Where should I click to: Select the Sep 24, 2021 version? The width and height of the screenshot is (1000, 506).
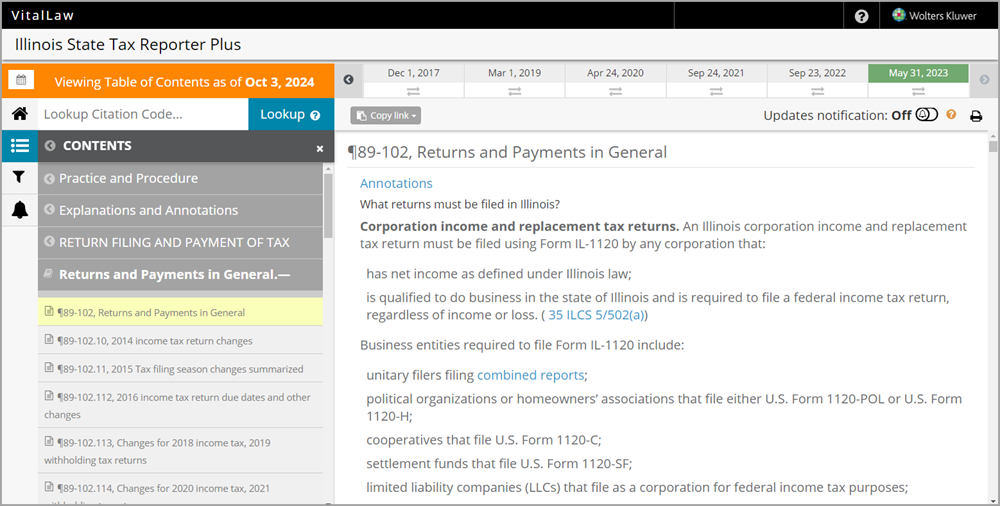point(716,73)
